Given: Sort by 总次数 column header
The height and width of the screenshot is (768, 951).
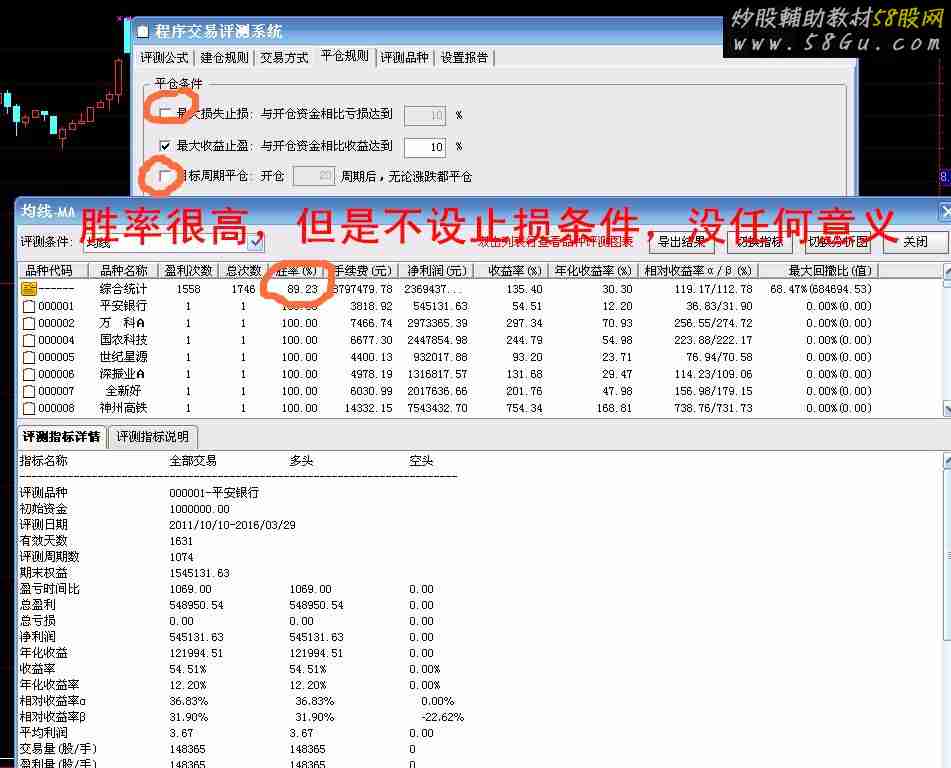Looking at the screenshot, I should point(244,271).
